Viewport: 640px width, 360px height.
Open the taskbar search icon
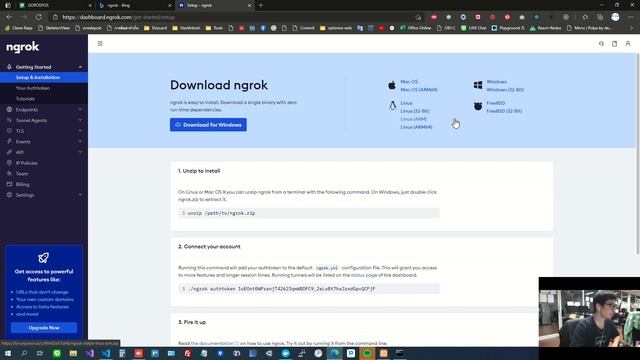(x=24, y=353)
